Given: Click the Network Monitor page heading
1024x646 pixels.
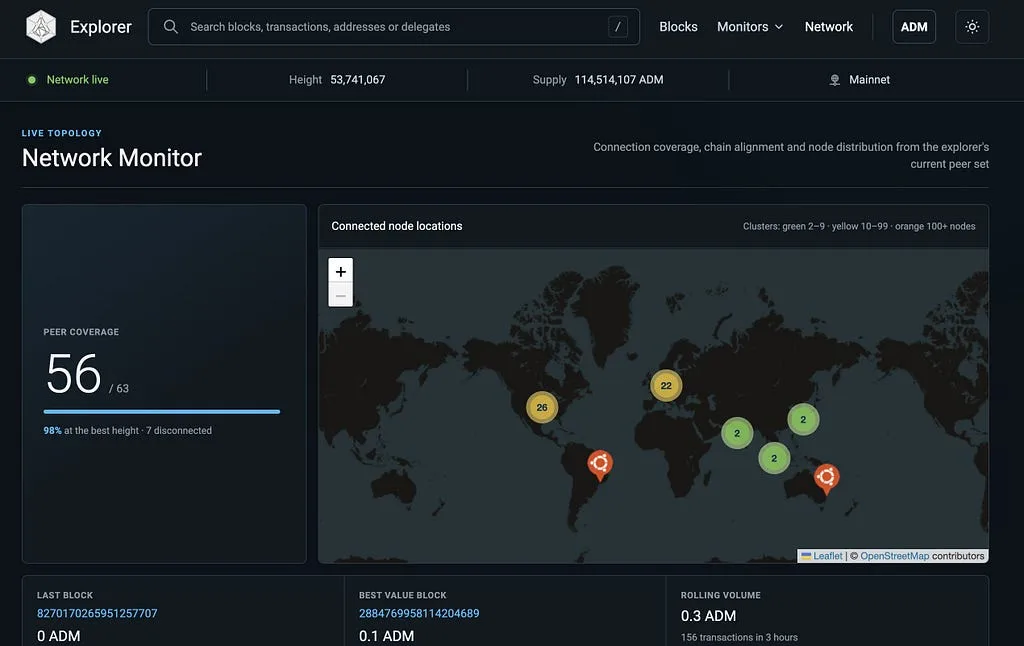Looking at the screenshot, I should click(x=112, y=157).
